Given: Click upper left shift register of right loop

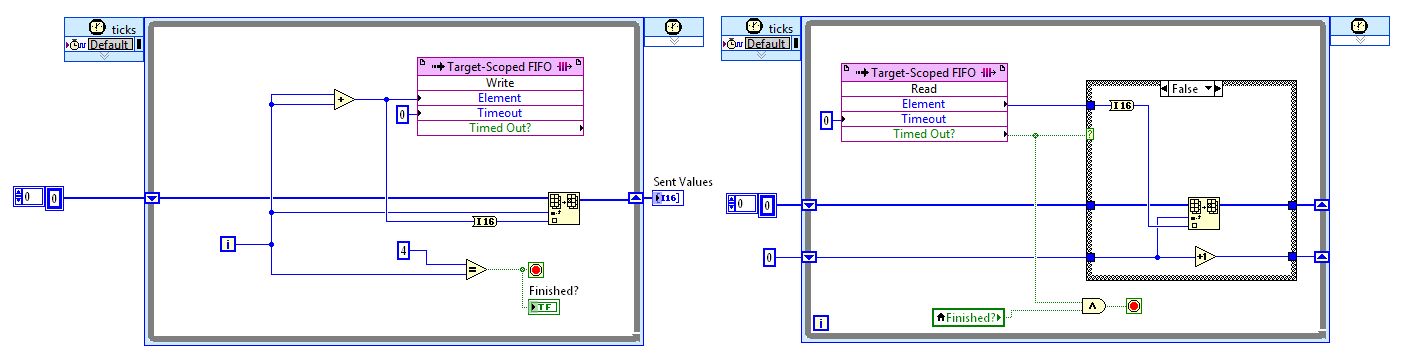Looking at the screenshot, I should coord(809,205).
